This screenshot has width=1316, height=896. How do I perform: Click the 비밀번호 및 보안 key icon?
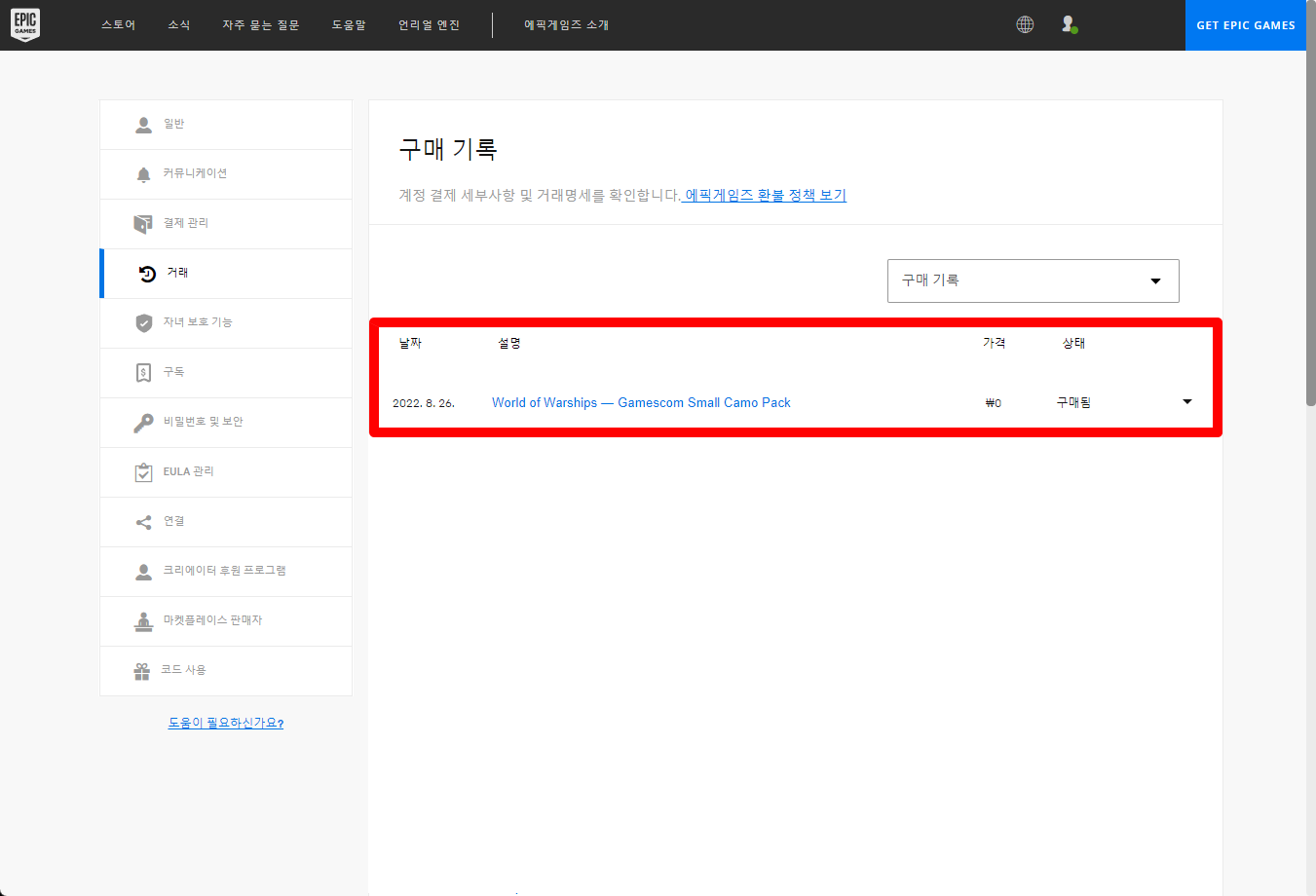(x=143, y=423)
